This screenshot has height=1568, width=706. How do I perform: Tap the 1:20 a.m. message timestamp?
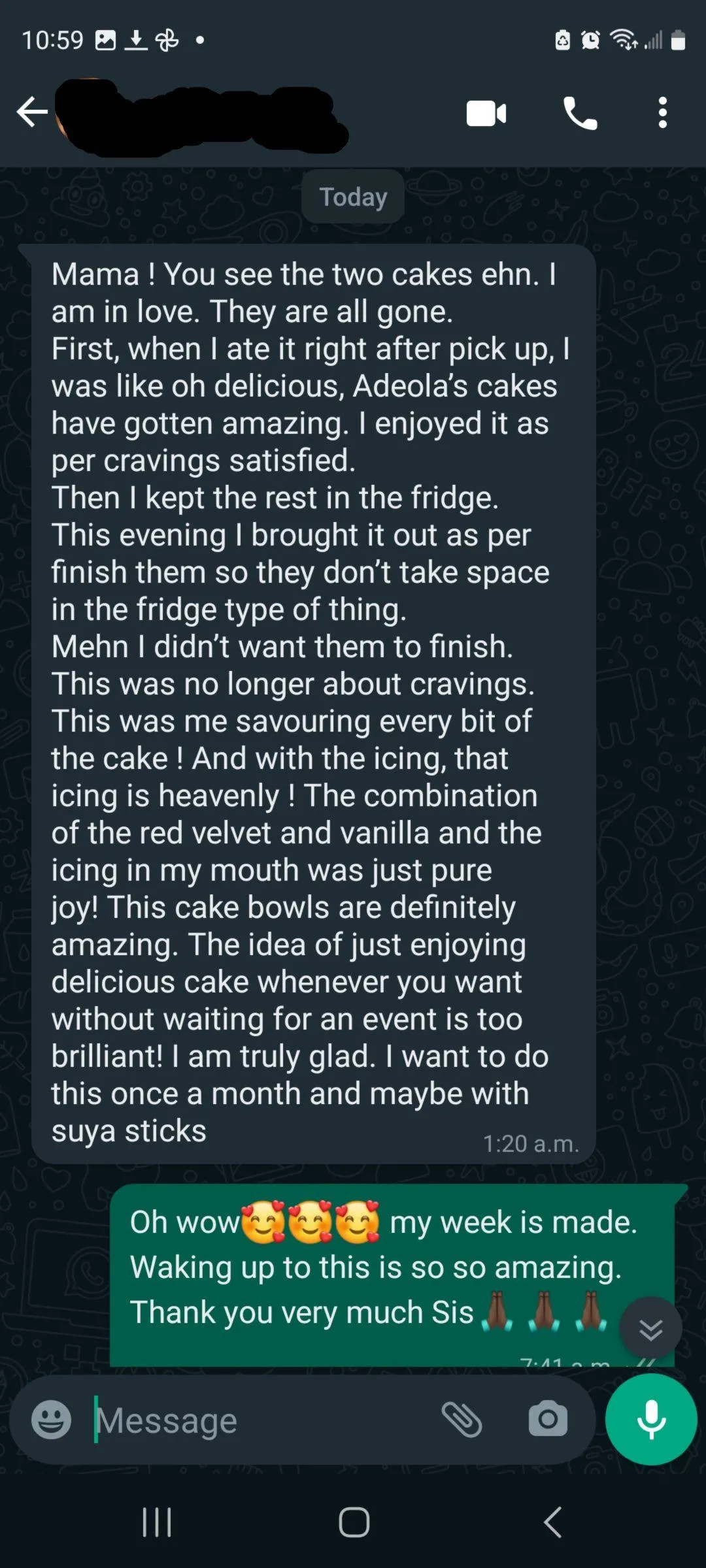coord(531,1143)
